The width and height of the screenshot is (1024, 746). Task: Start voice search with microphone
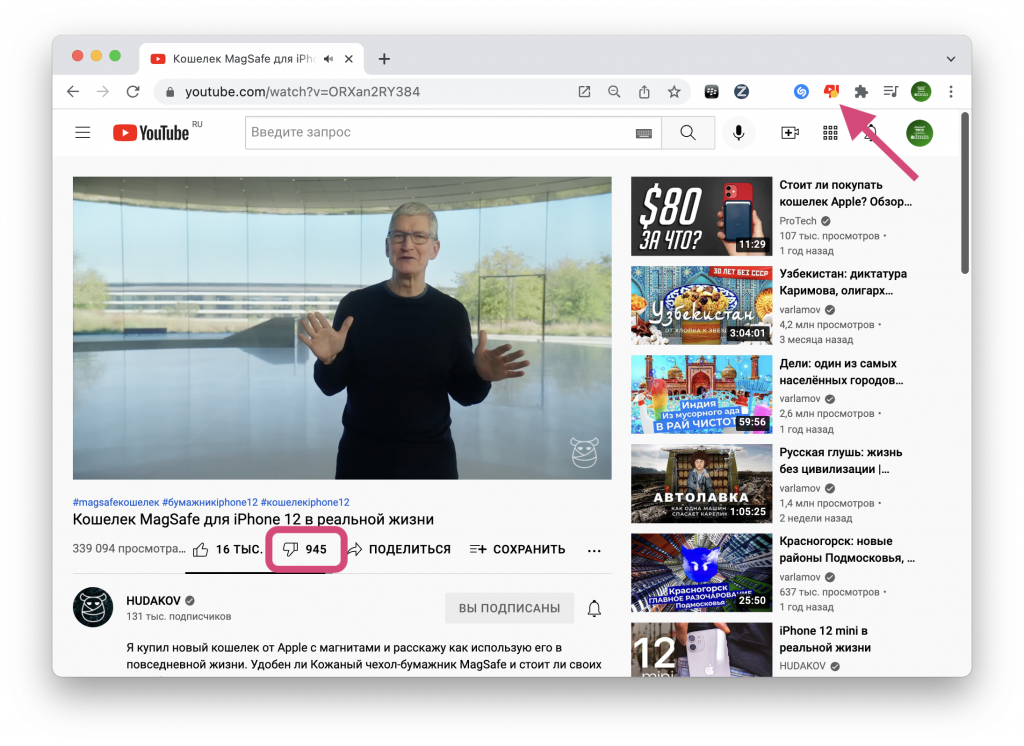pos(739,133)
